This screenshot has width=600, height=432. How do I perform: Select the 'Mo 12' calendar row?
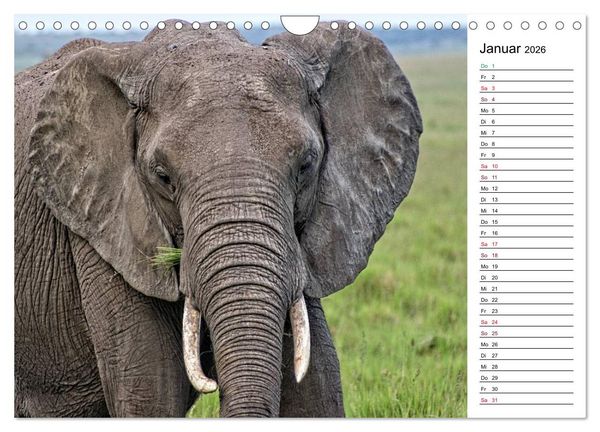(x=527, y=188)
